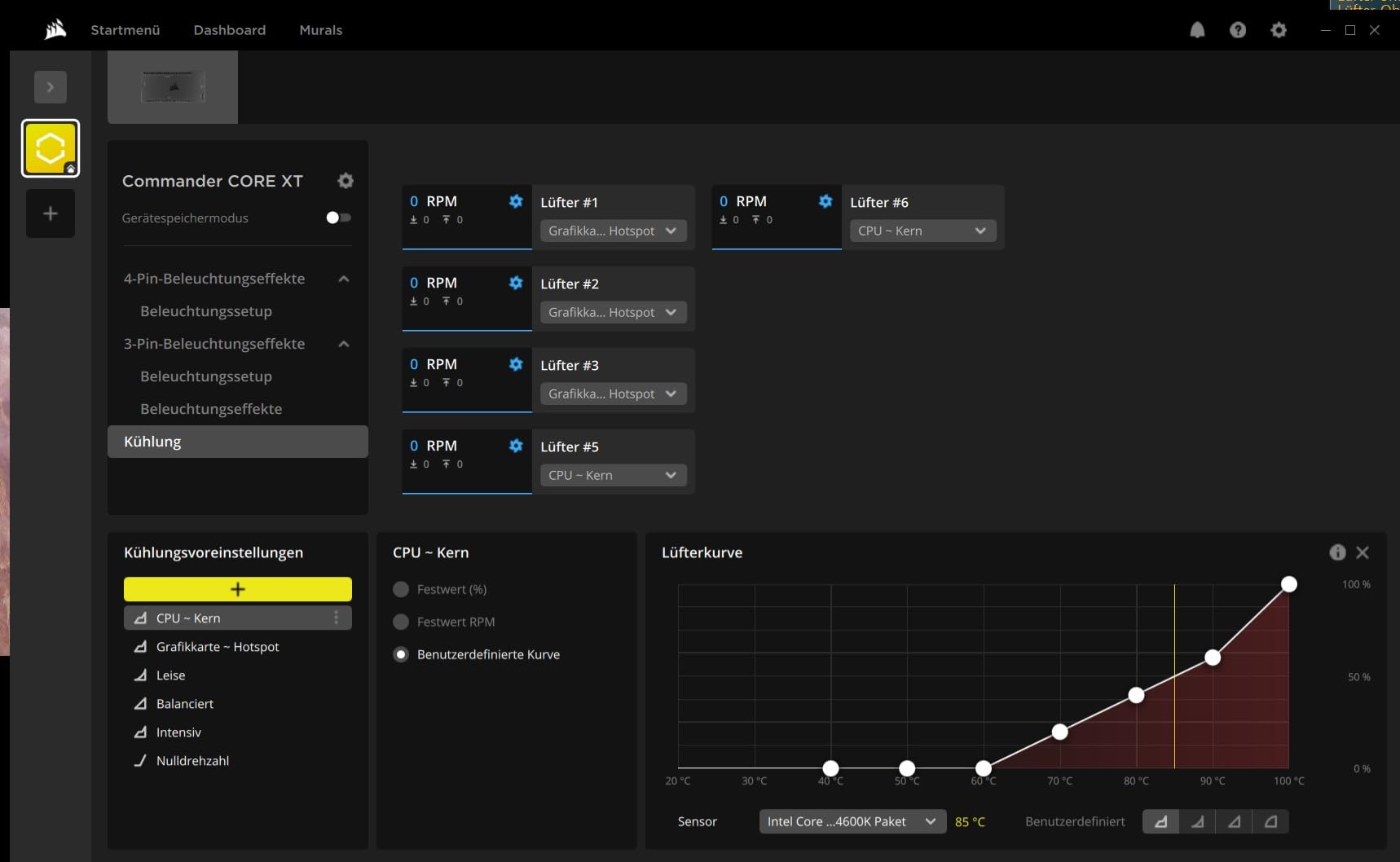Open the Commander CORE XT device thumbnail
Screen dimensions: 1400x862
pyautogui.click(x=173, y=87)
